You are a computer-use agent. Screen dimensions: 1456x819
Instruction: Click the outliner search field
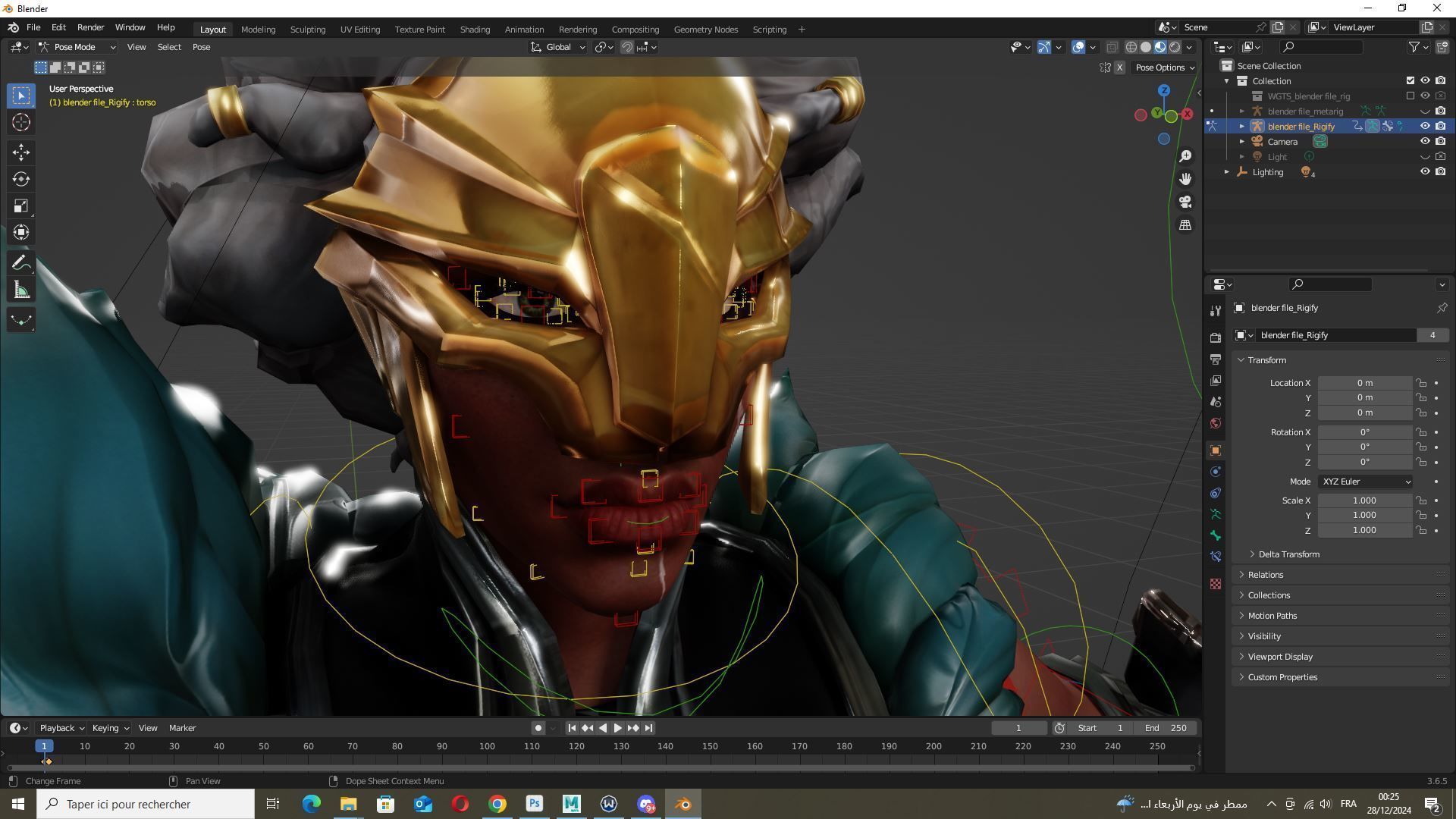pyautogui.click(x=1321, y=47)
